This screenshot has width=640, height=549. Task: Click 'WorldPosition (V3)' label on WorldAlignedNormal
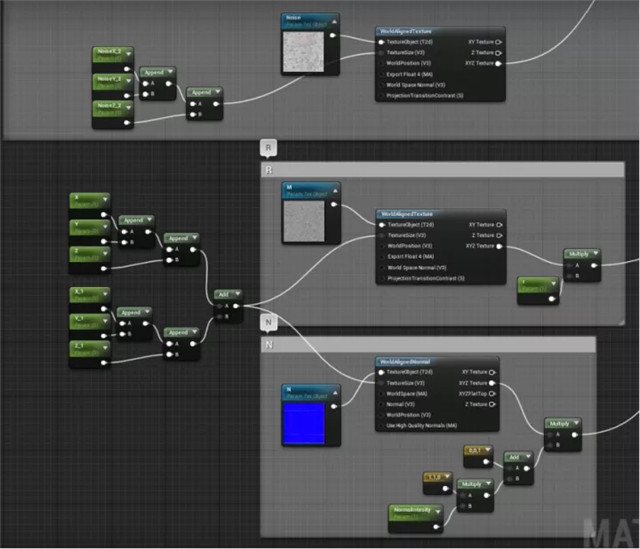pos(409,415)
